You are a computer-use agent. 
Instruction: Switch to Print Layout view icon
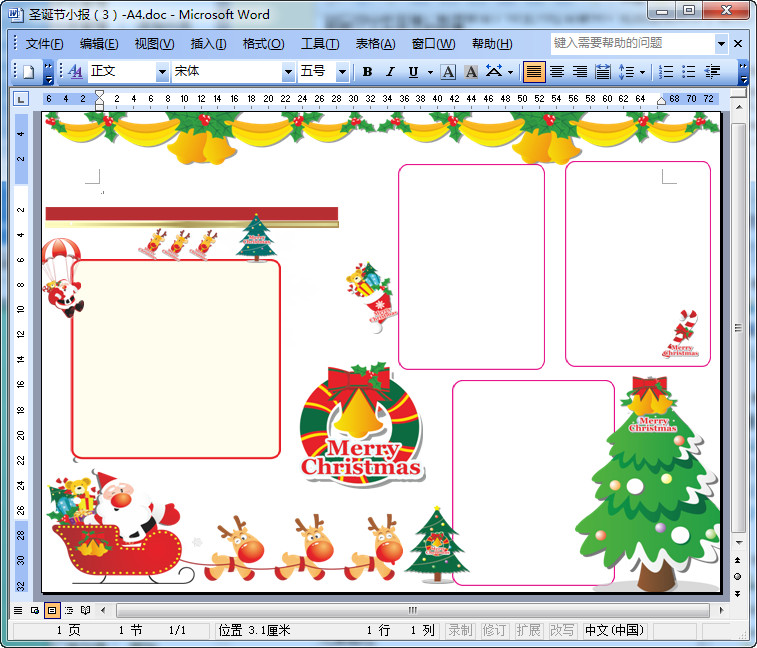(52, 610)
